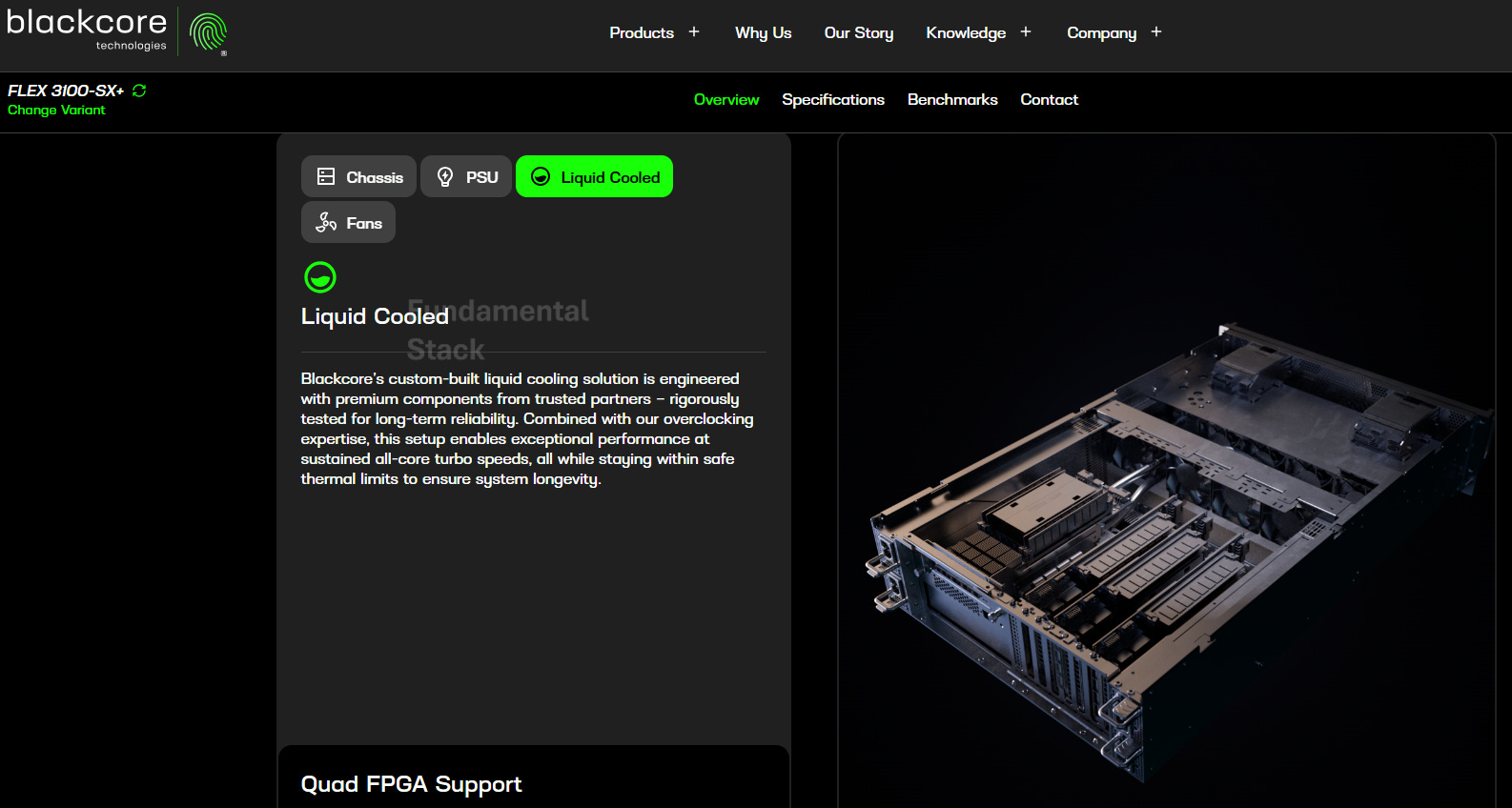Open the Why Us page
The image size is (1512, 808).
pos(764,32)
